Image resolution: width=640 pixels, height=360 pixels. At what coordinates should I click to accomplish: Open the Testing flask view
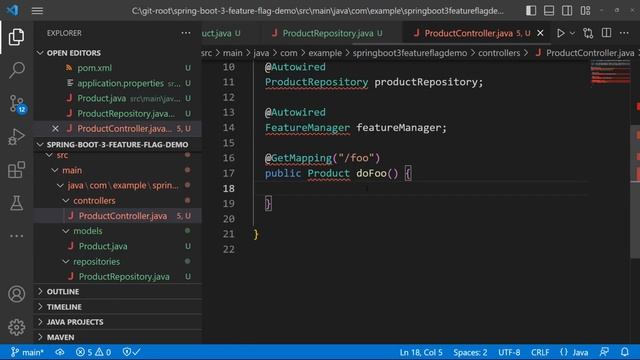pos(16,203)
